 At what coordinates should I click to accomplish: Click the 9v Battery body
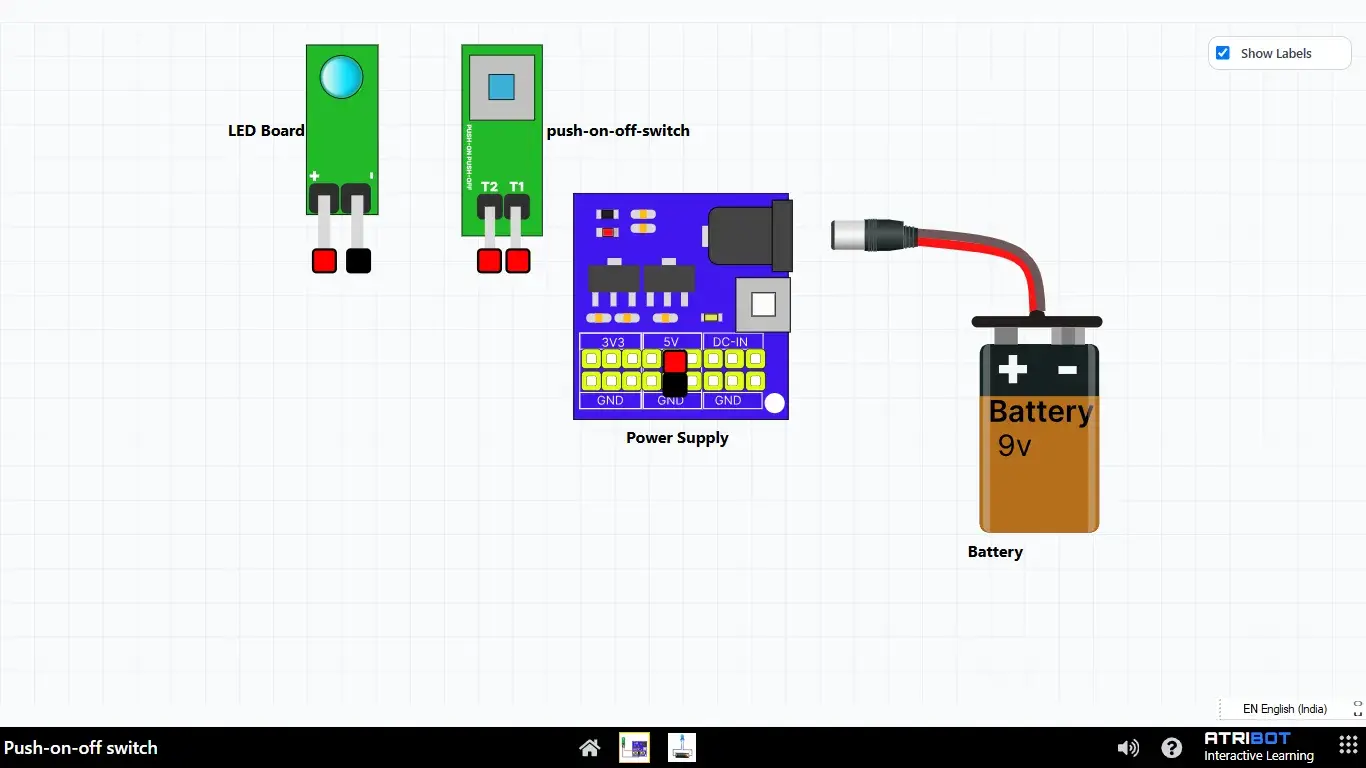[1039, 438]
